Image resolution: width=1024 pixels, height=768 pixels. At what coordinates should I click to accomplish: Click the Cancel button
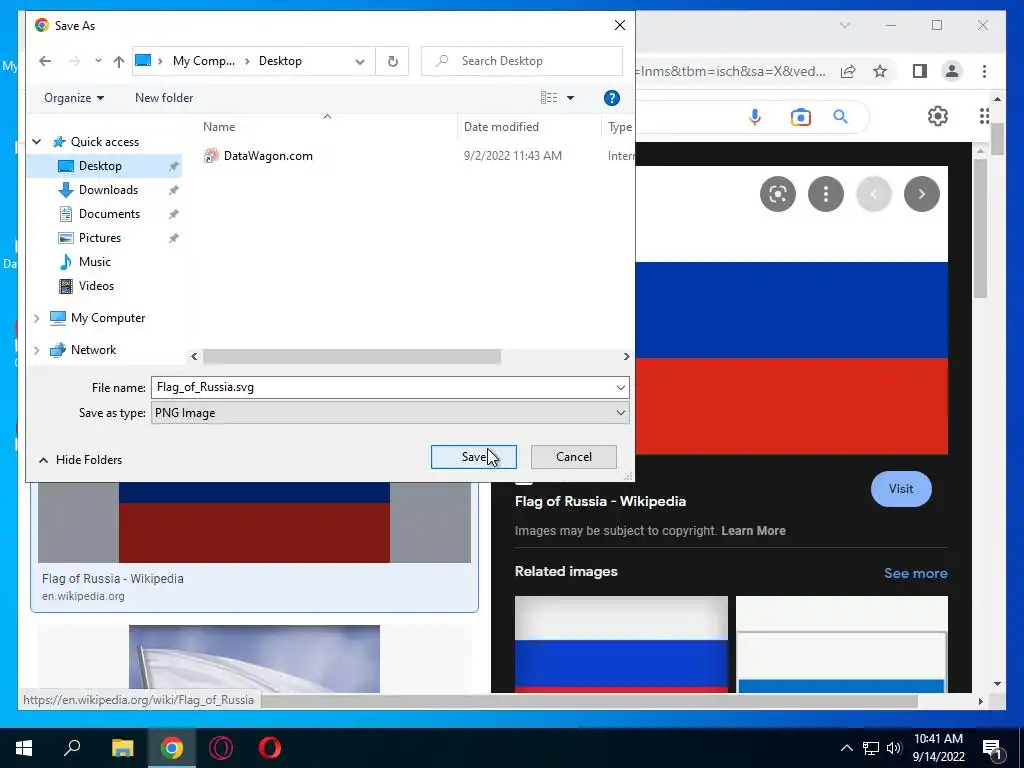[x=573, y=457]
